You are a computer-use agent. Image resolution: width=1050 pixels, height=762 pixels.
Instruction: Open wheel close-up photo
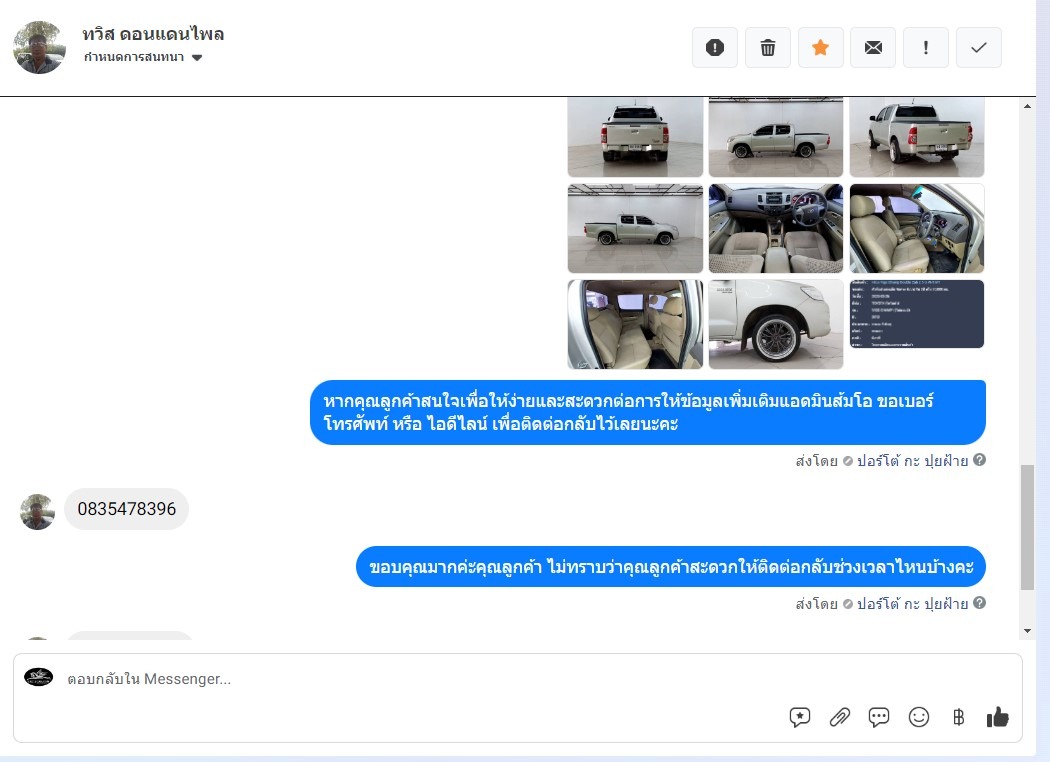tap(775, 324)
